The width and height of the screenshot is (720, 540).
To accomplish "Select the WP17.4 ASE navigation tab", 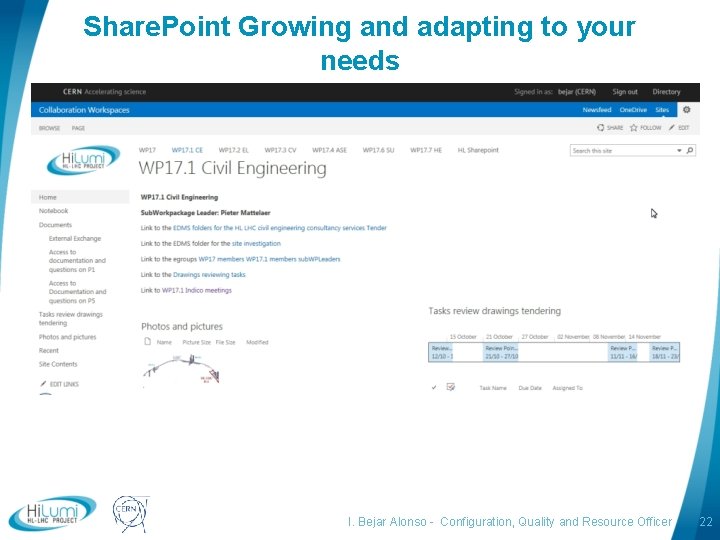I will coord(329,150).
